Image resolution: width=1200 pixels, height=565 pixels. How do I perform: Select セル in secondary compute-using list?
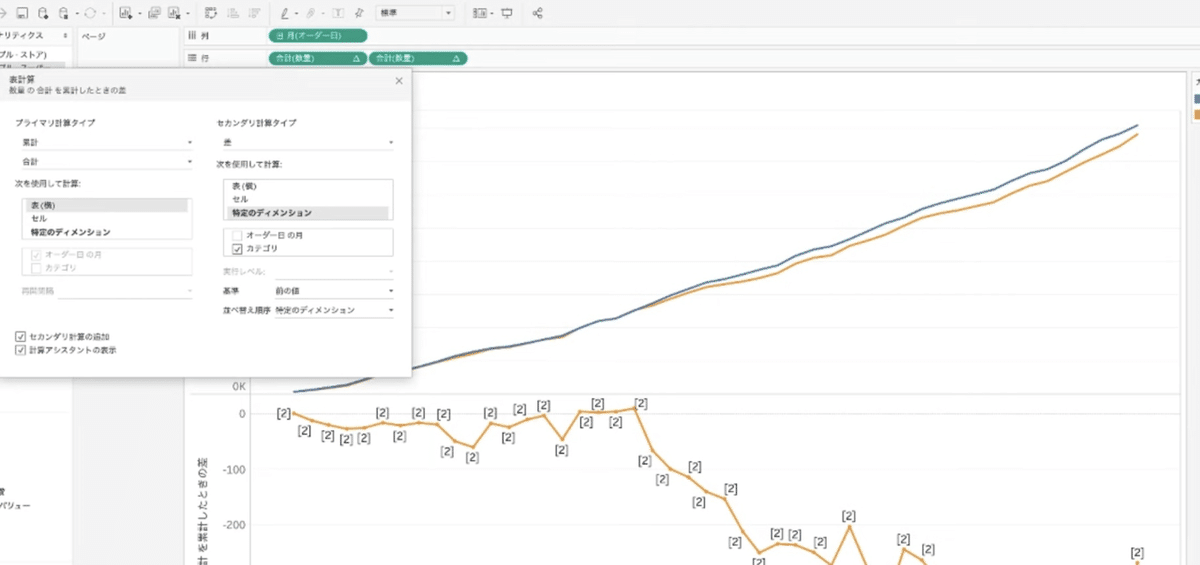coord(308,199)
